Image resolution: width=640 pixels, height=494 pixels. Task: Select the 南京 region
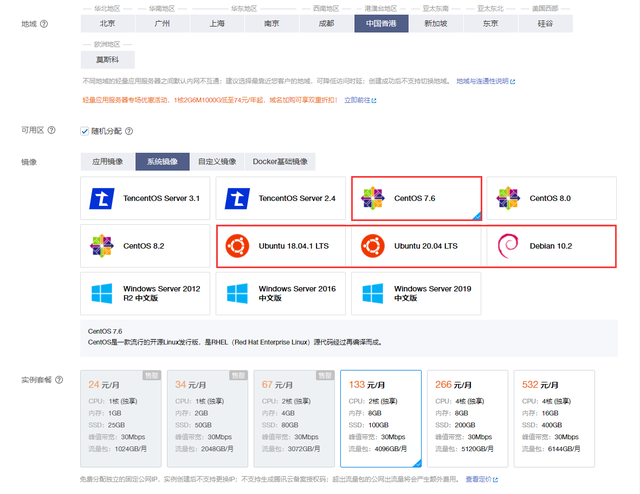[272, 24]
